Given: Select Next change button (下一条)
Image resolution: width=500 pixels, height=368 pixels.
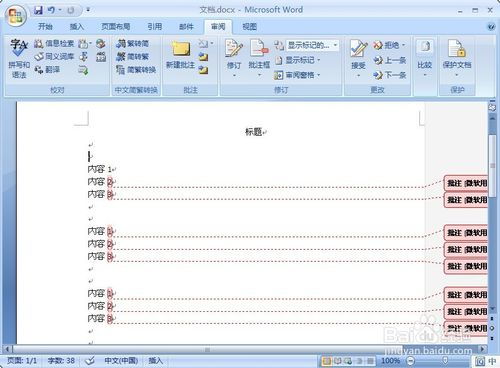Looking at the screenshot, I should pyautogui.click(x=390, y=75).
